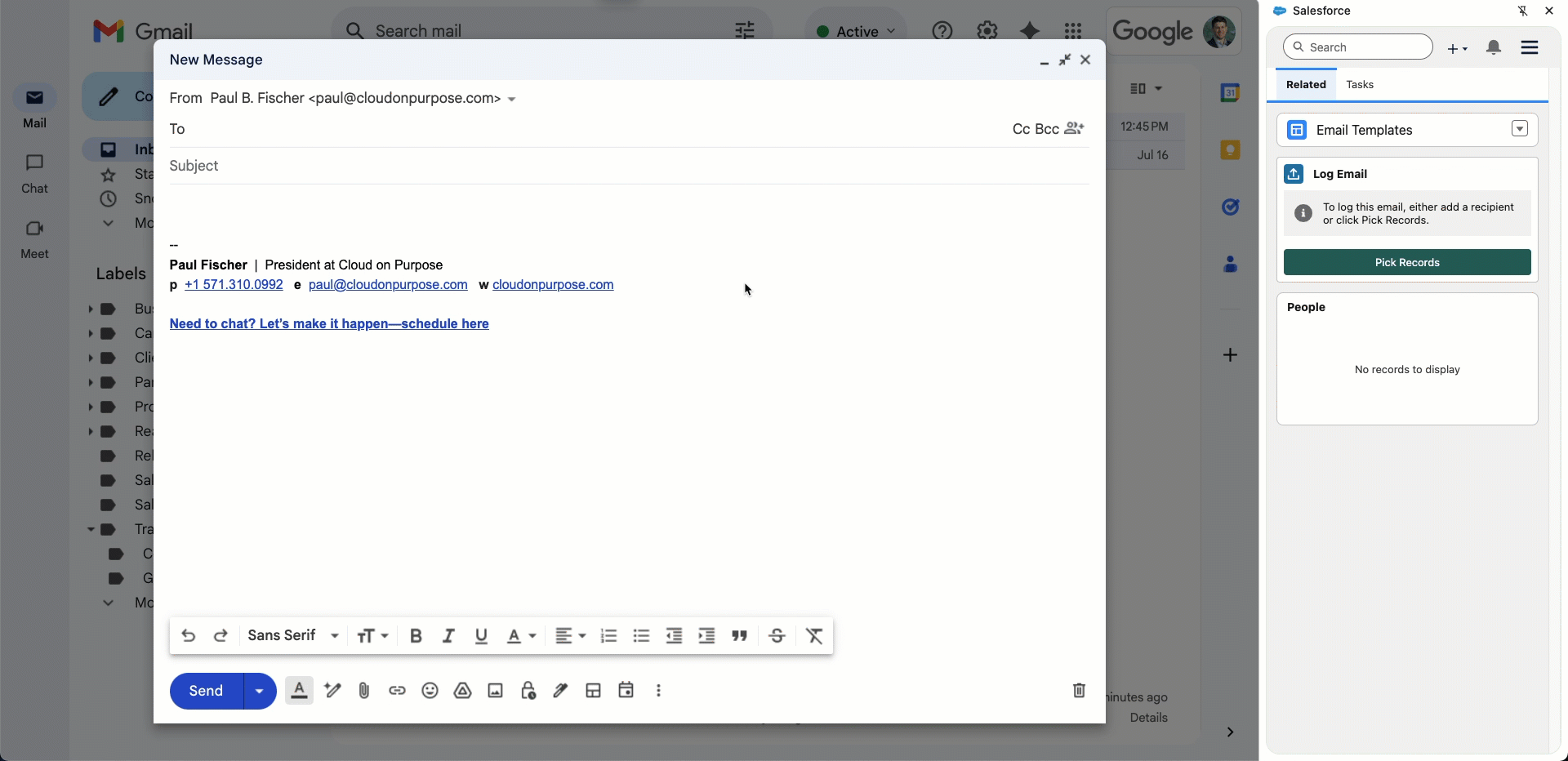1568x761 pixels.
Task: Select a layout for the email
Action: click(x=594, y=691)
